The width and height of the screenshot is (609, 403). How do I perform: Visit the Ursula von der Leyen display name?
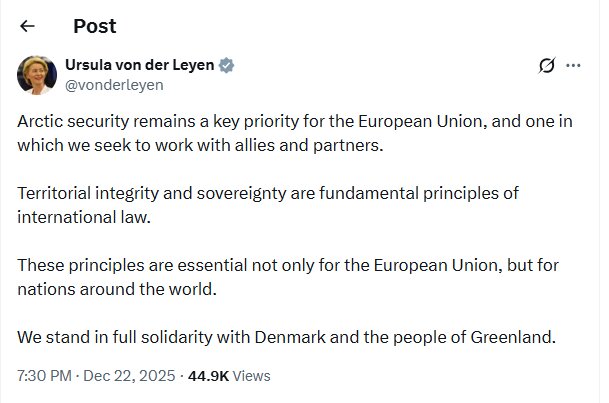point(140,66)
